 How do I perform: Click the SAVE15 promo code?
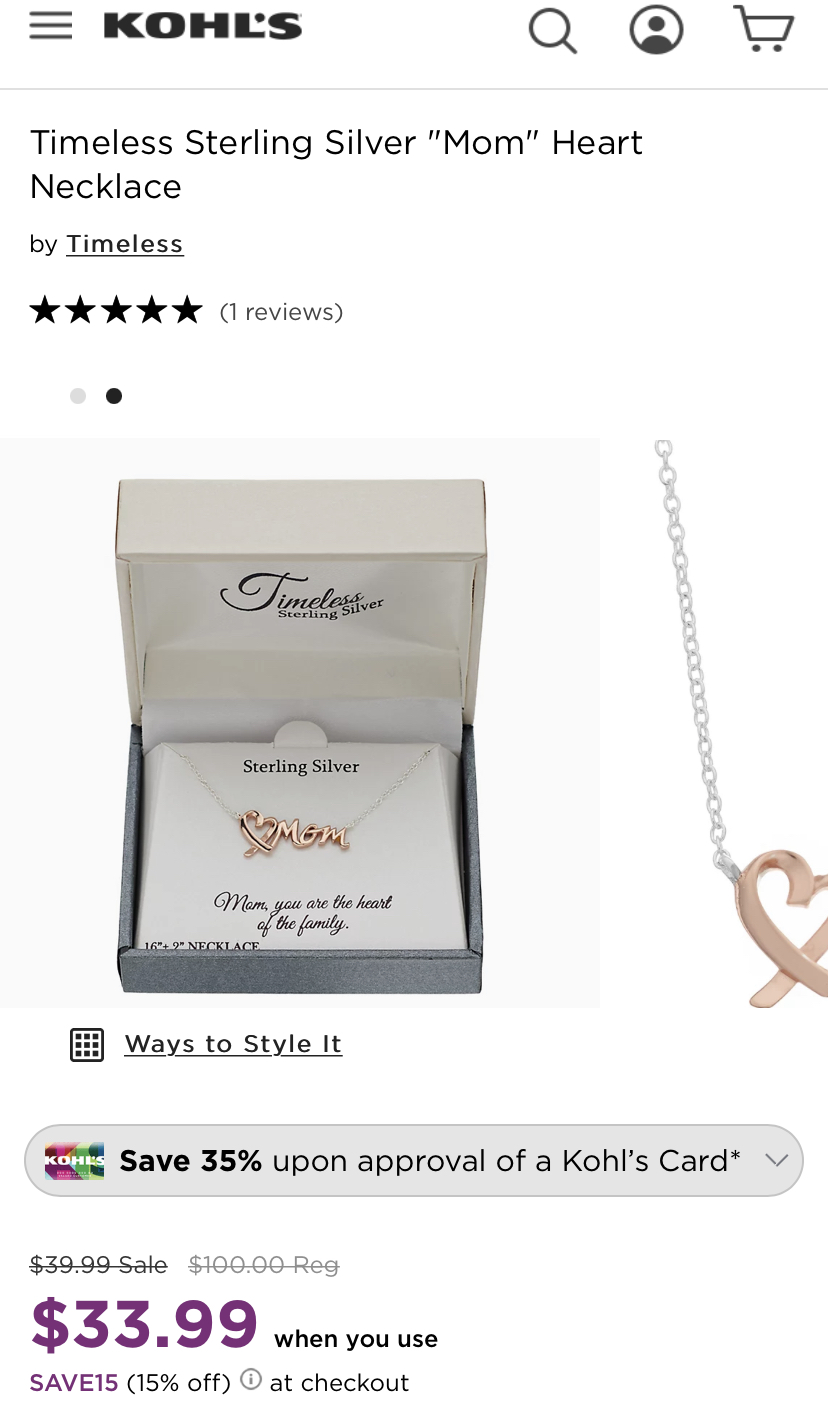(x=74, y=1383)
